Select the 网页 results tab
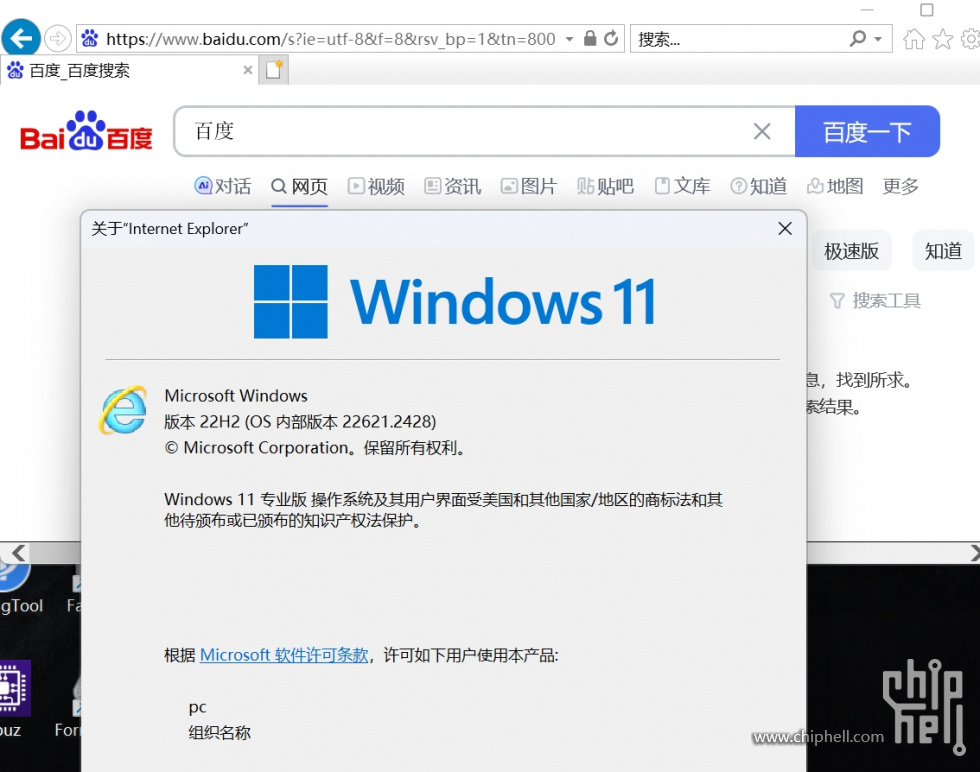This screenshot has height=772, width=980. pos(299,186)
